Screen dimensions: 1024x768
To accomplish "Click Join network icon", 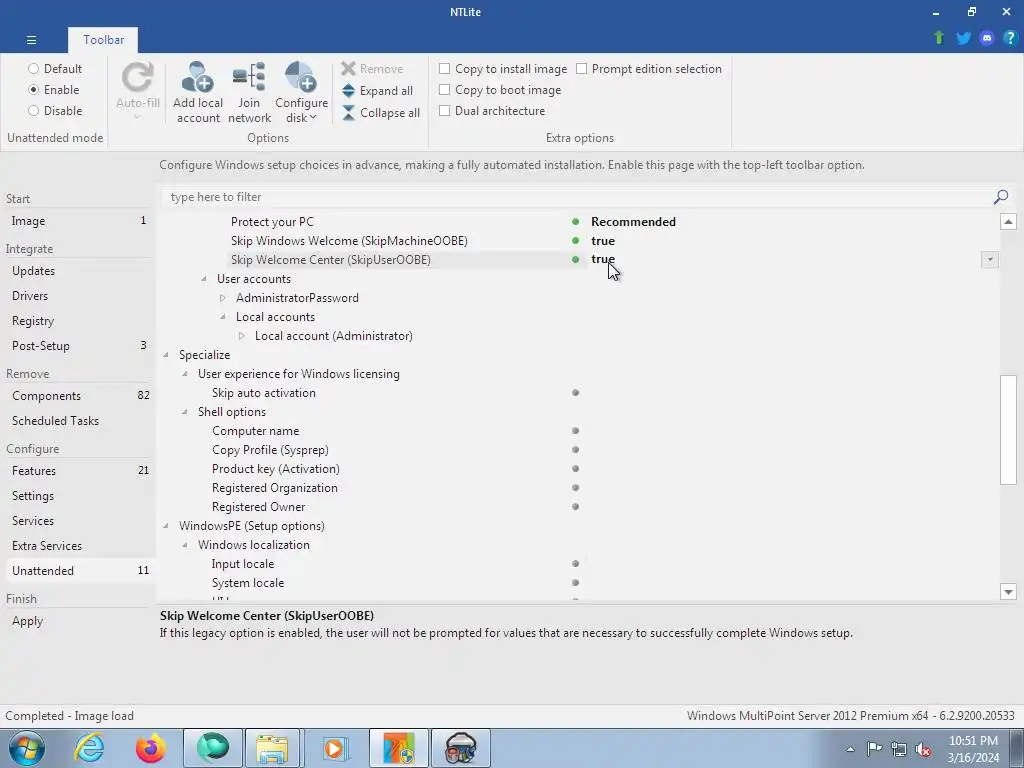I will (249, 78).
